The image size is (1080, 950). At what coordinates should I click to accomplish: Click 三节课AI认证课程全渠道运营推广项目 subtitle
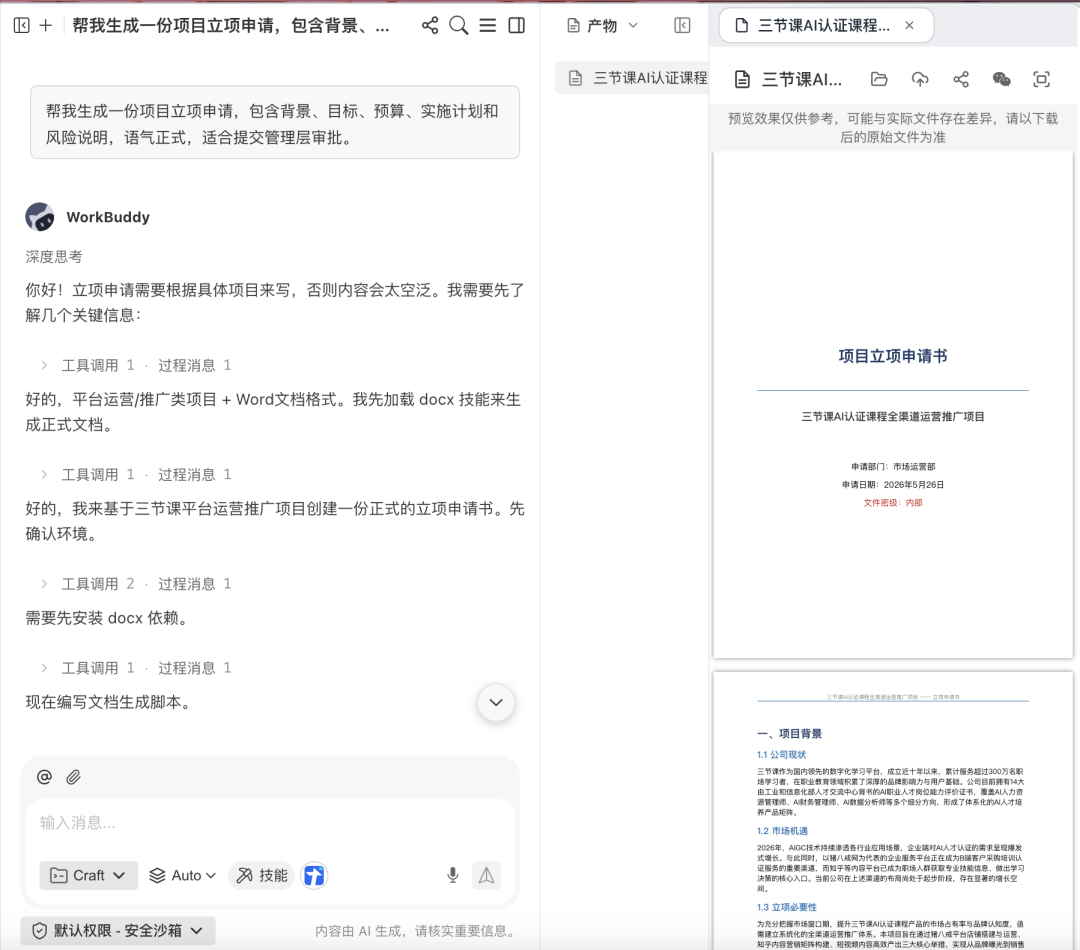click(x=893, y=416)
